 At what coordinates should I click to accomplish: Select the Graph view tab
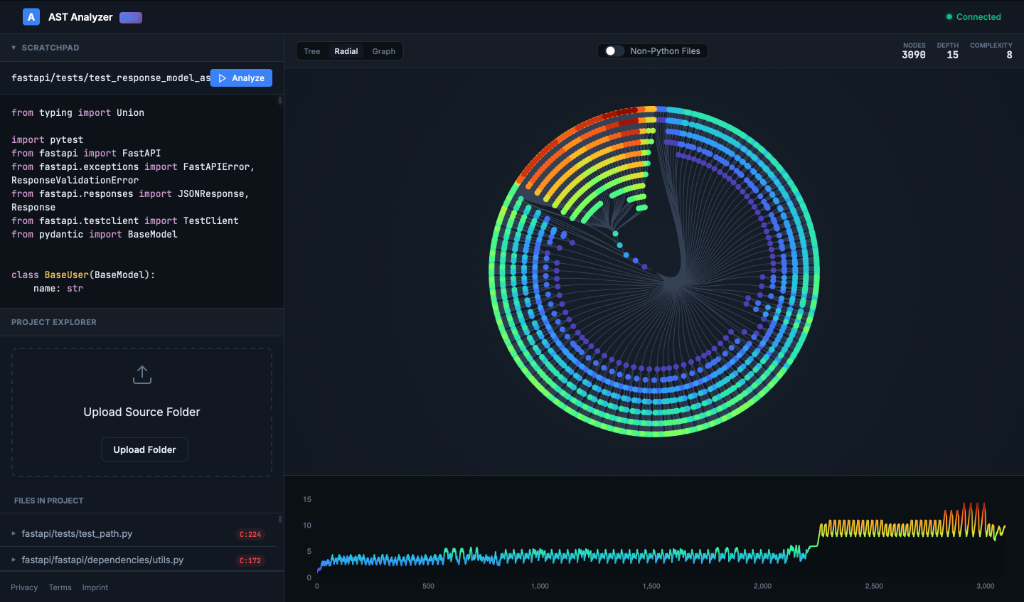382,50
